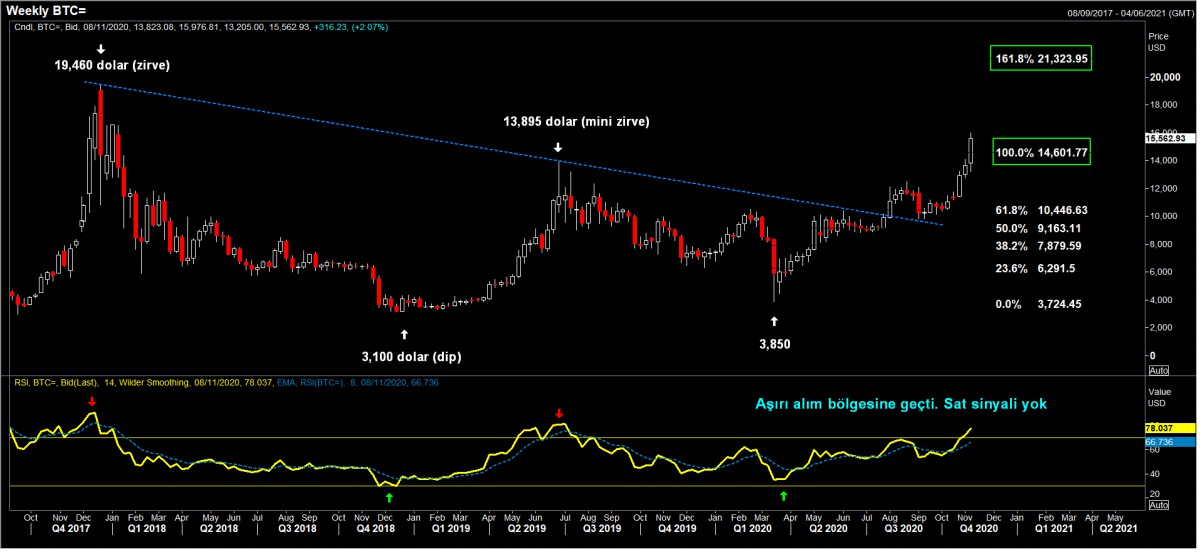The image size is (1200, 552).
Task: Click the 20,000 price axis label
Action: coord(1163,76)
